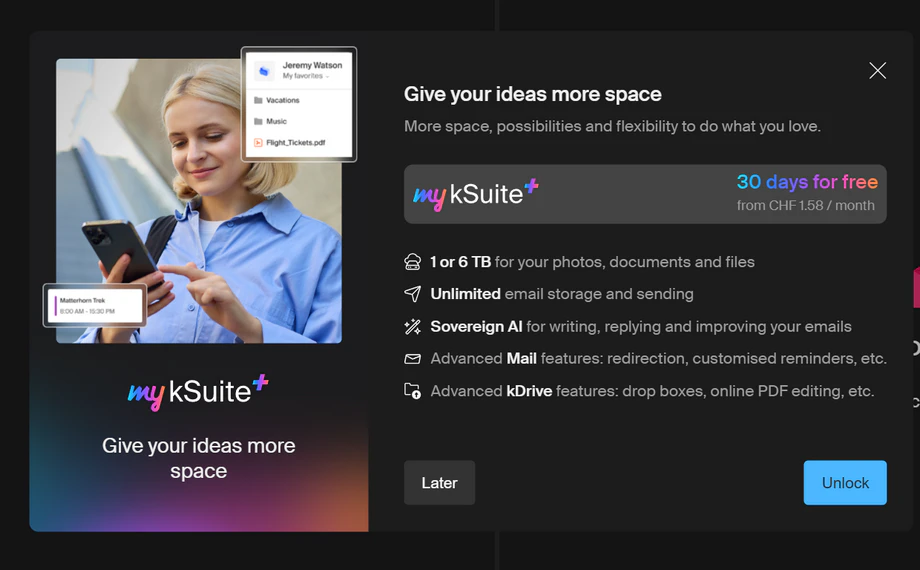Viewport: 920px width, 570px height.
Task: Click the 'Give your ideas more space' caption under the logo
Action: point(198,458)
